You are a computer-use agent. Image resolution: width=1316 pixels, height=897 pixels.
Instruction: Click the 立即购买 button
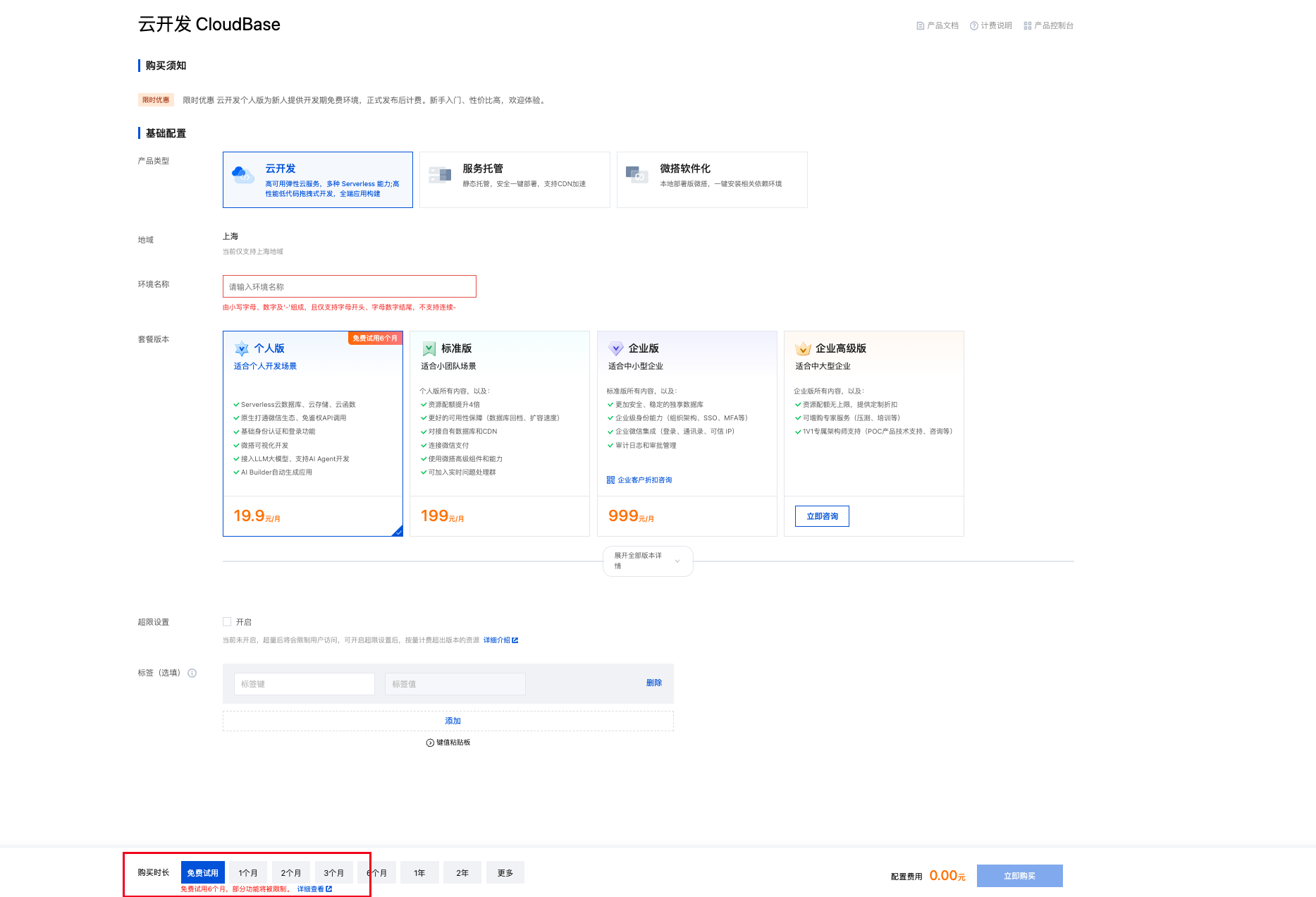click(x=1020, y=876)
